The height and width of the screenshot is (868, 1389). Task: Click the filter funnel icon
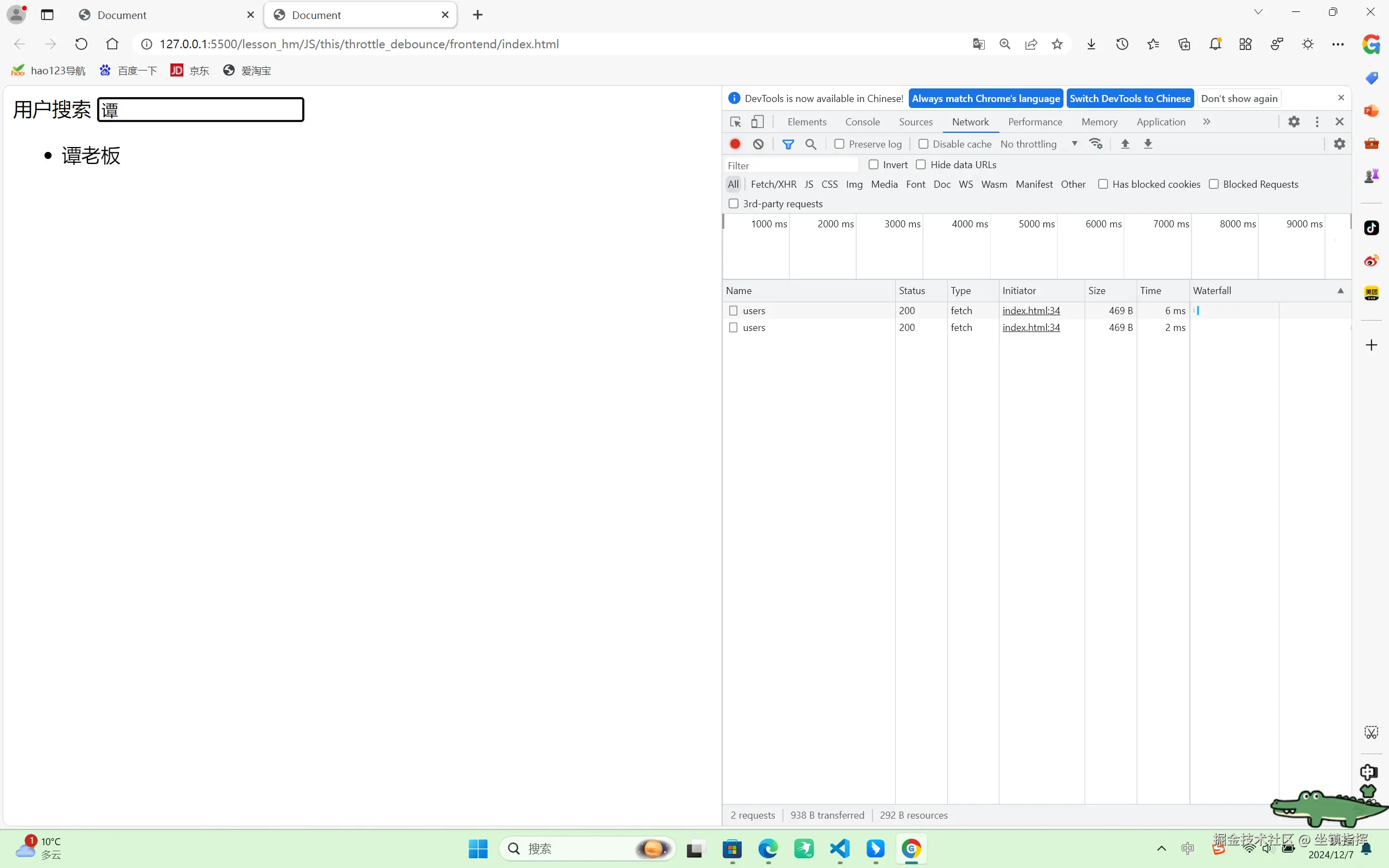[x=788, y=144]
